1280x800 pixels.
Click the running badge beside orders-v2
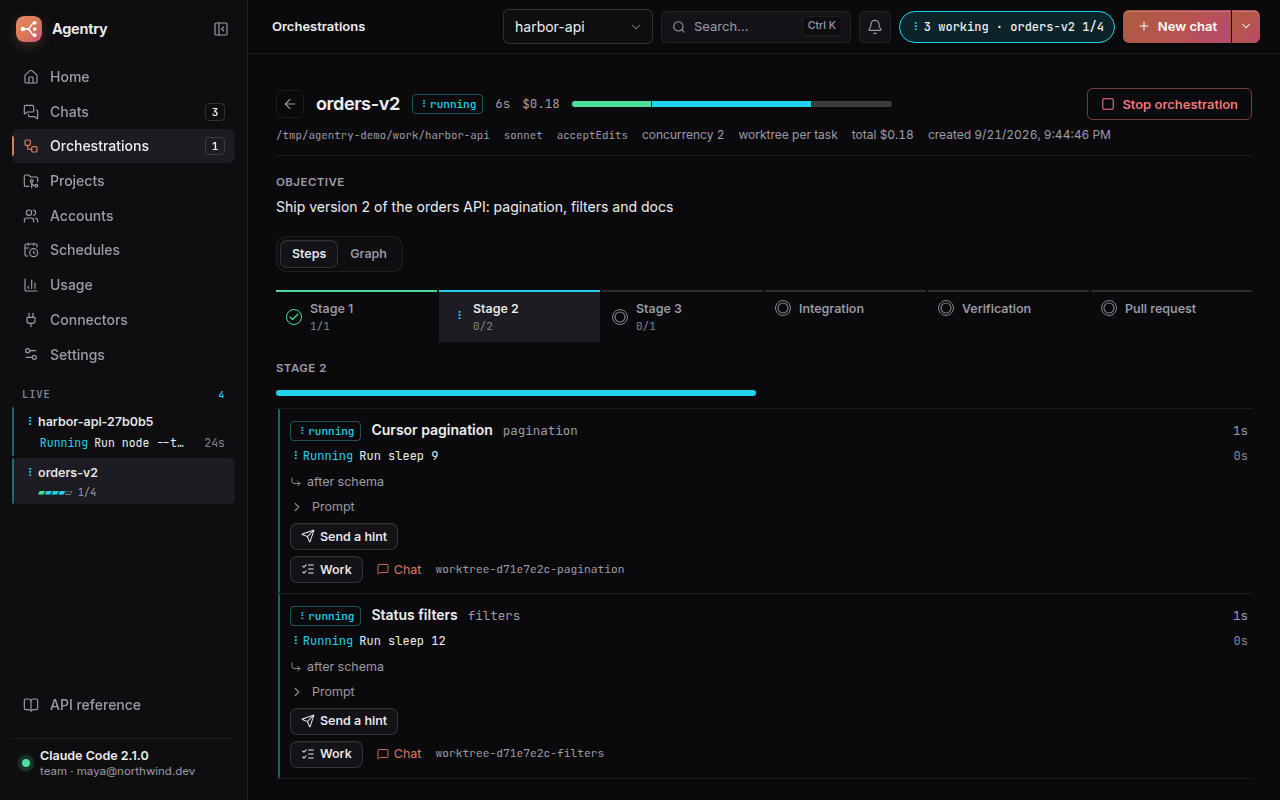pyautogui.click(x=447, y=104)
